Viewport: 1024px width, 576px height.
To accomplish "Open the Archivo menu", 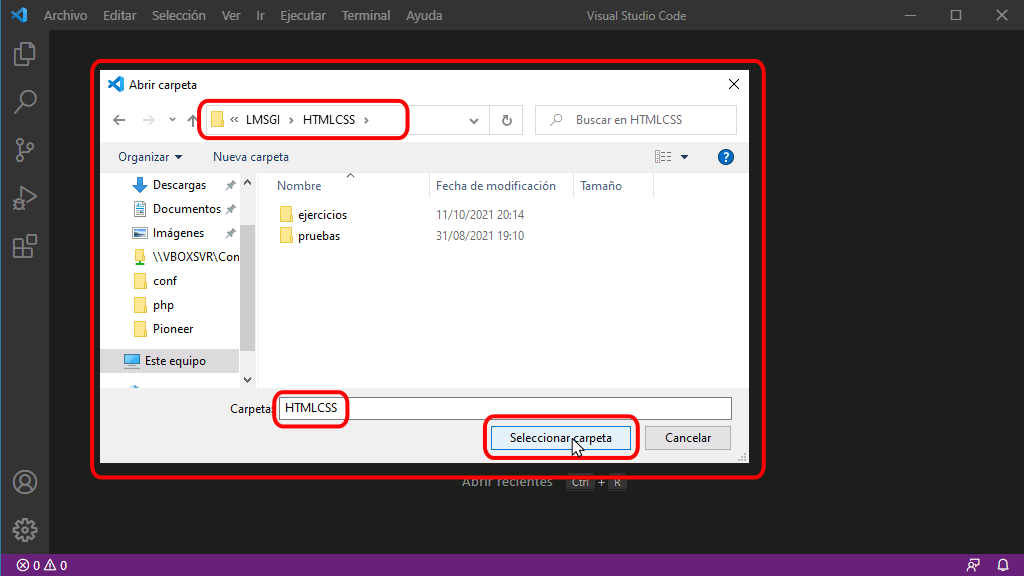I will pyautogui.click(x=65, y=15).
